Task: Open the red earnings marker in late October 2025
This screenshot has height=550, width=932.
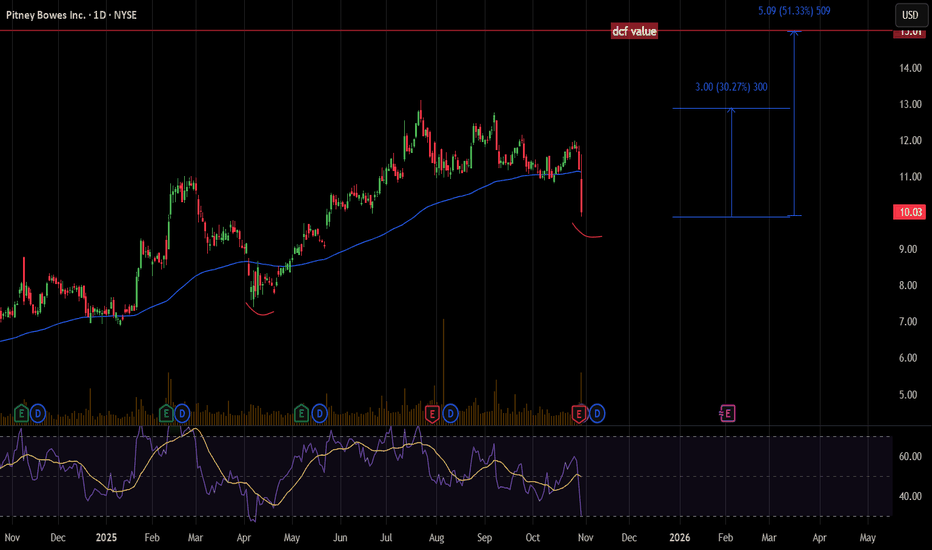Action: pyautogui.click(x=579, y=413)
